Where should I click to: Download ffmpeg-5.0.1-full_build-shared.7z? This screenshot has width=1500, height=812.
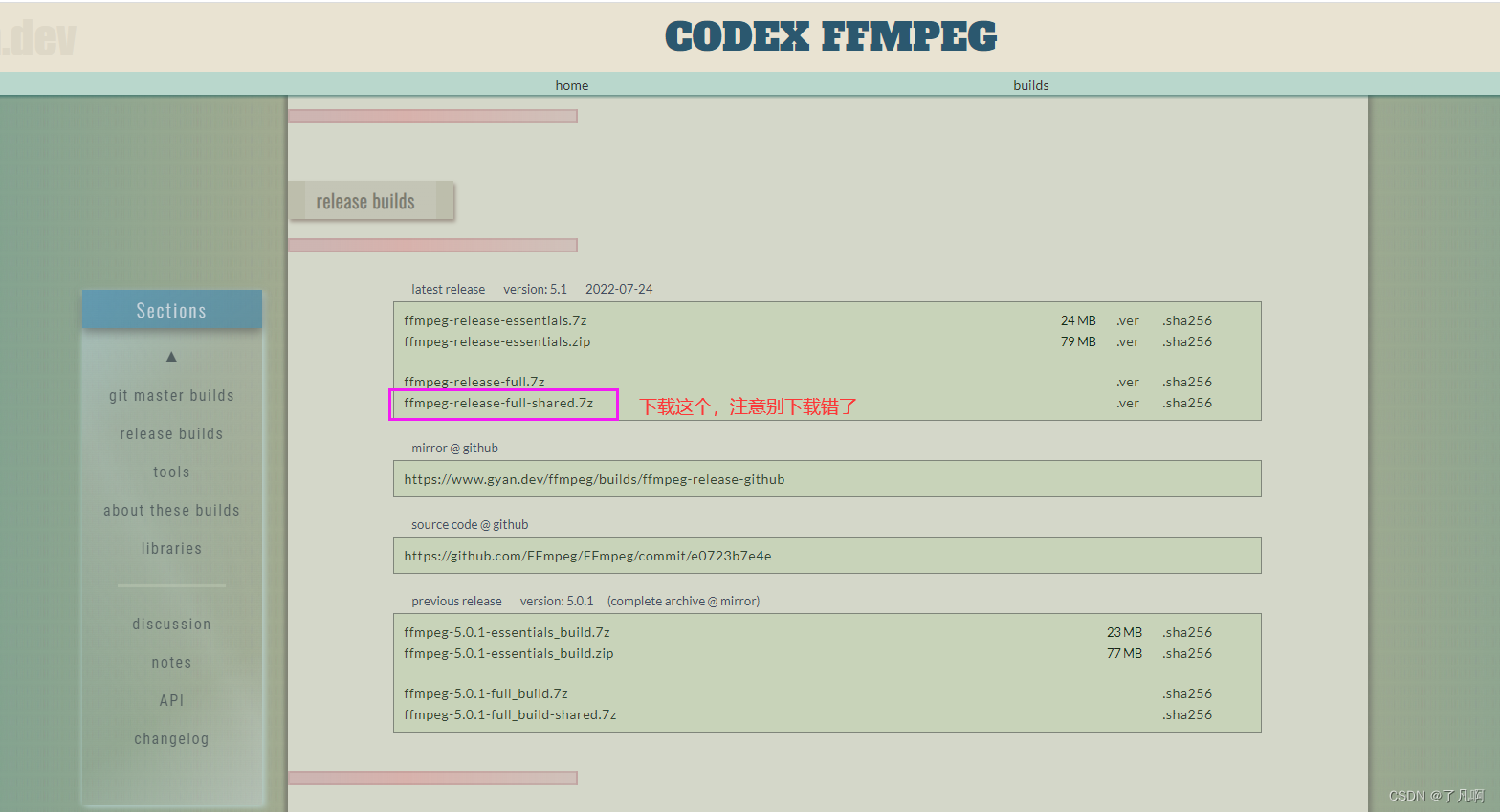[x=510, y=714]
